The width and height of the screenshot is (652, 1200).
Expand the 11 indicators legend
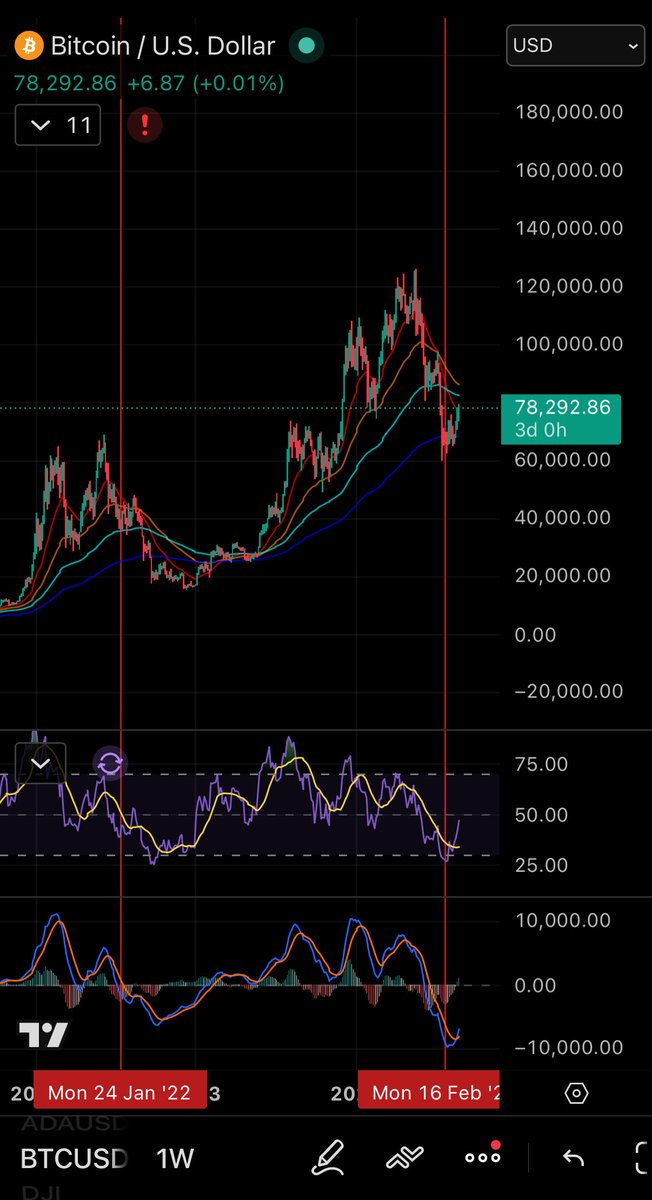[x=58, y=125]
